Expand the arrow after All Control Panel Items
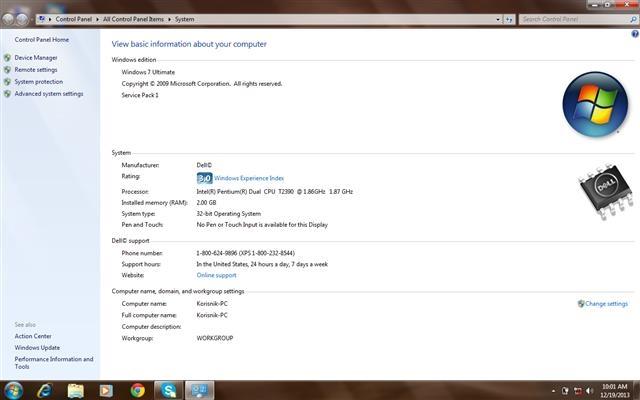The image size is (640, 400). pyautogui.click(x=169, y=19)
